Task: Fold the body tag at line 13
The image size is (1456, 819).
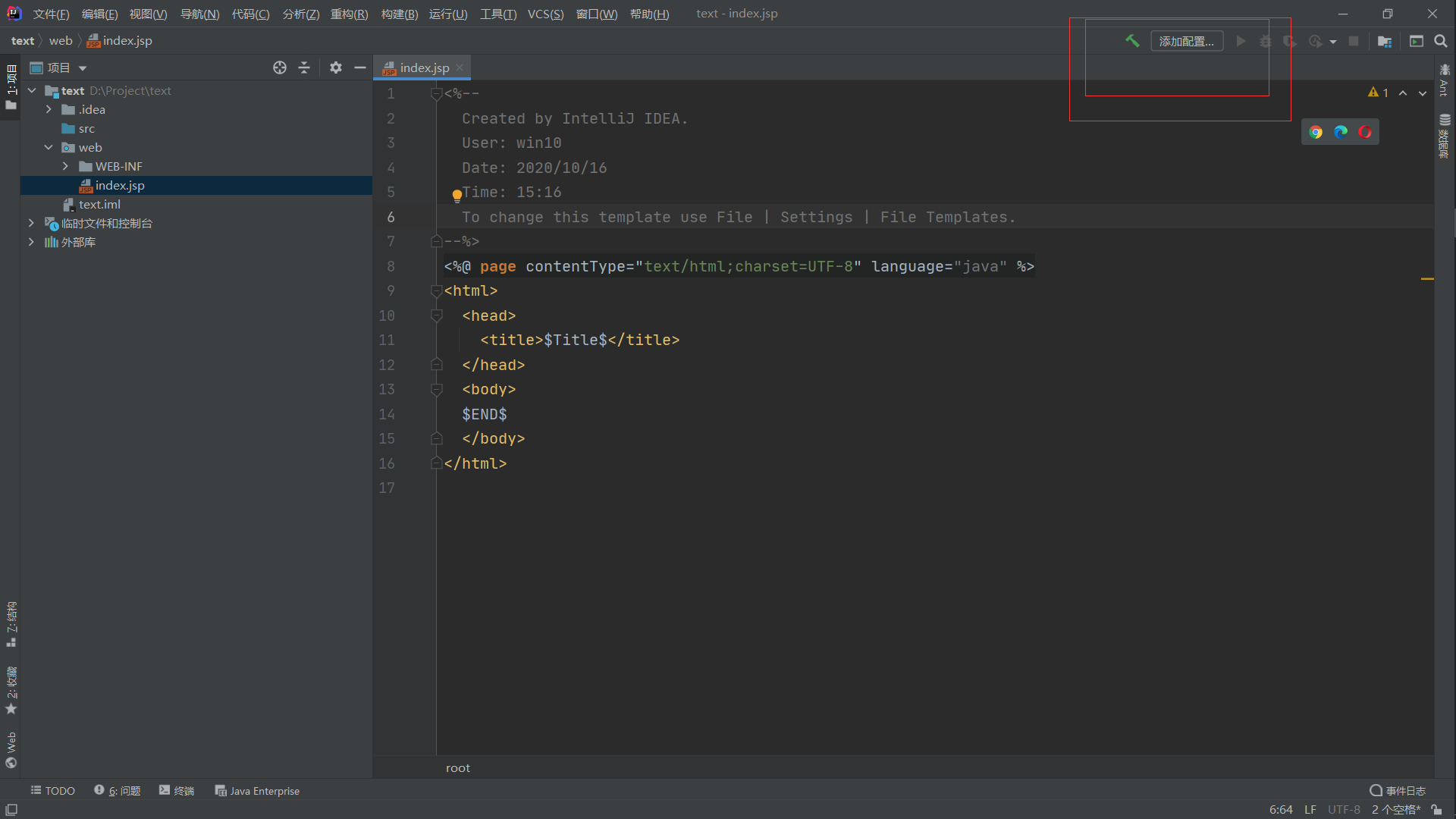Action: [436, 389]
